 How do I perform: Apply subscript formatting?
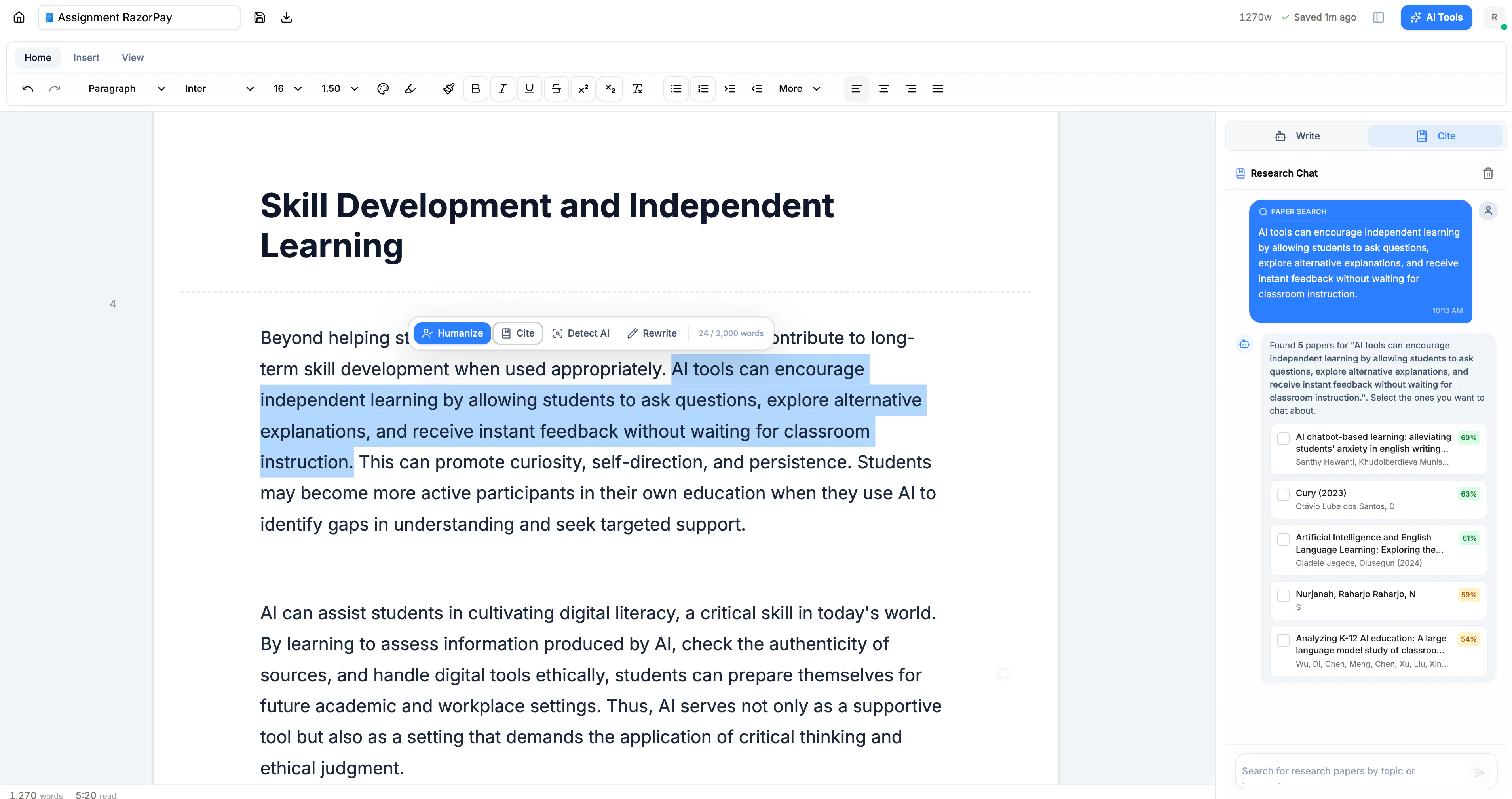(610, 89)
